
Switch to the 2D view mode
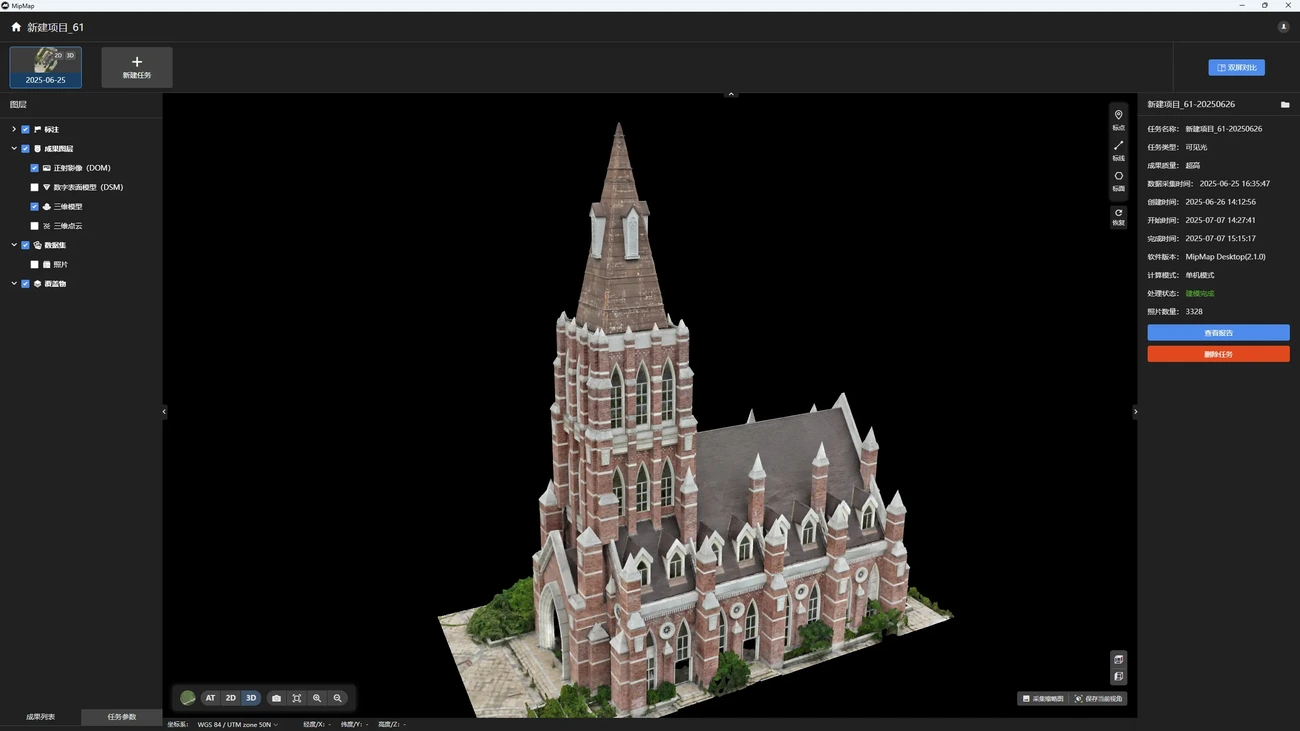coord(230,698)
